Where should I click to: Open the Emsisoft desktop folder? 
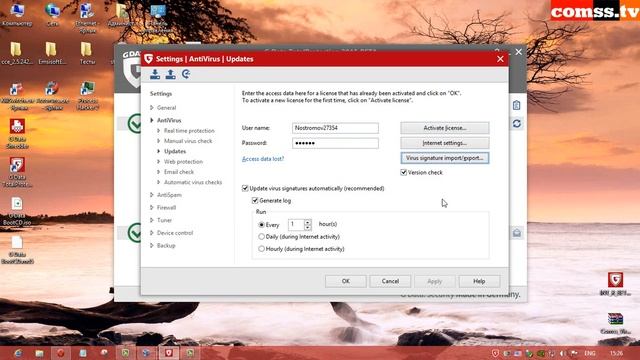click(51, 53)
